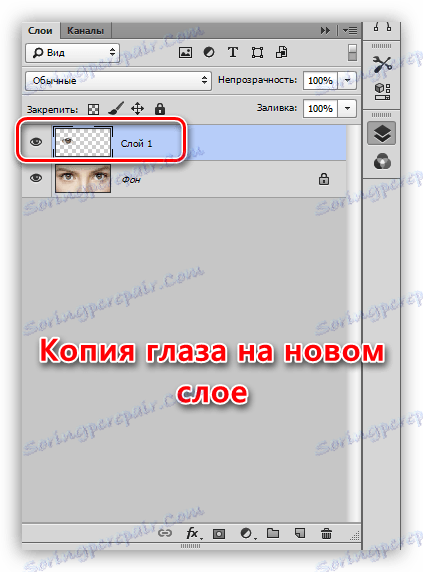The image size is (423, 572).
Task: Open the Заливка slider arrow
Action: tap(347, 109)
